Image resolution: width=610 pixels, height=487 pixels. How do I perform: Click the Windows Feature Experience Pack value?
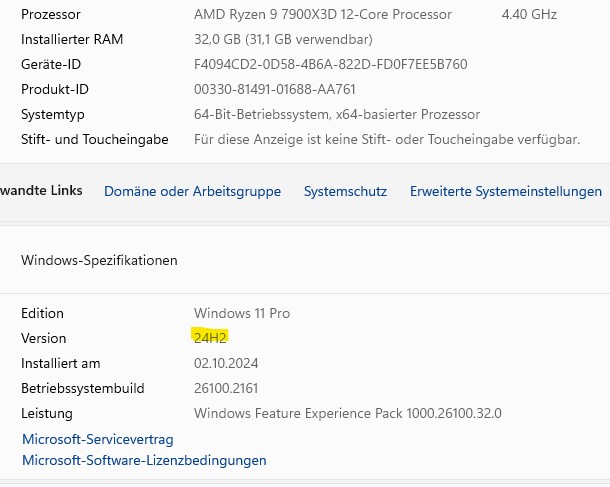[x=347, y=413]
